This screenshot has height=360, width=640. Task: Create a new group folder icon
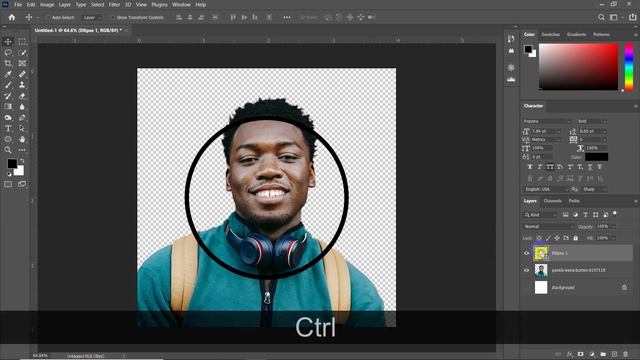point(603,354)
